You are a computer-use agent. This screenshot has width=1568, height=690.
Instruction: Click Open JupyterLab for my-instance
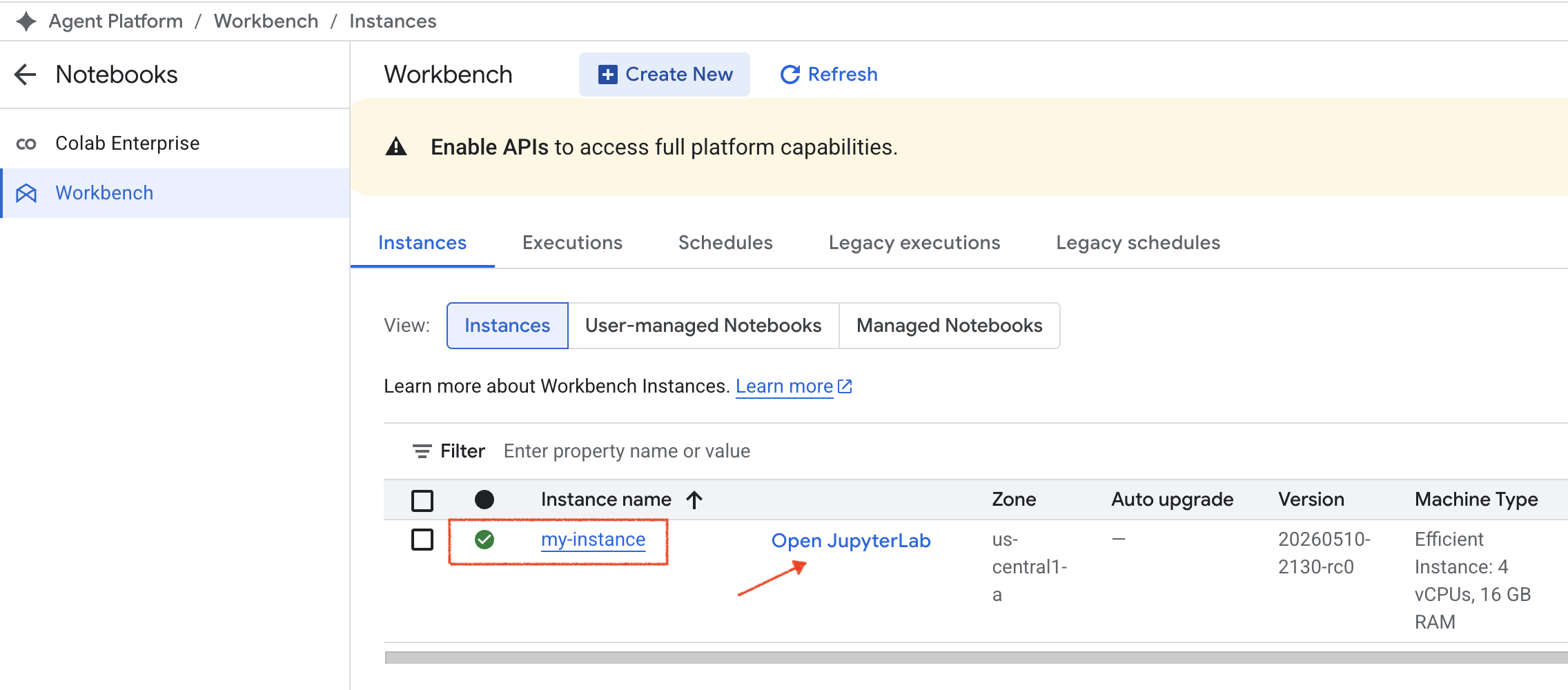pos(851,541)
